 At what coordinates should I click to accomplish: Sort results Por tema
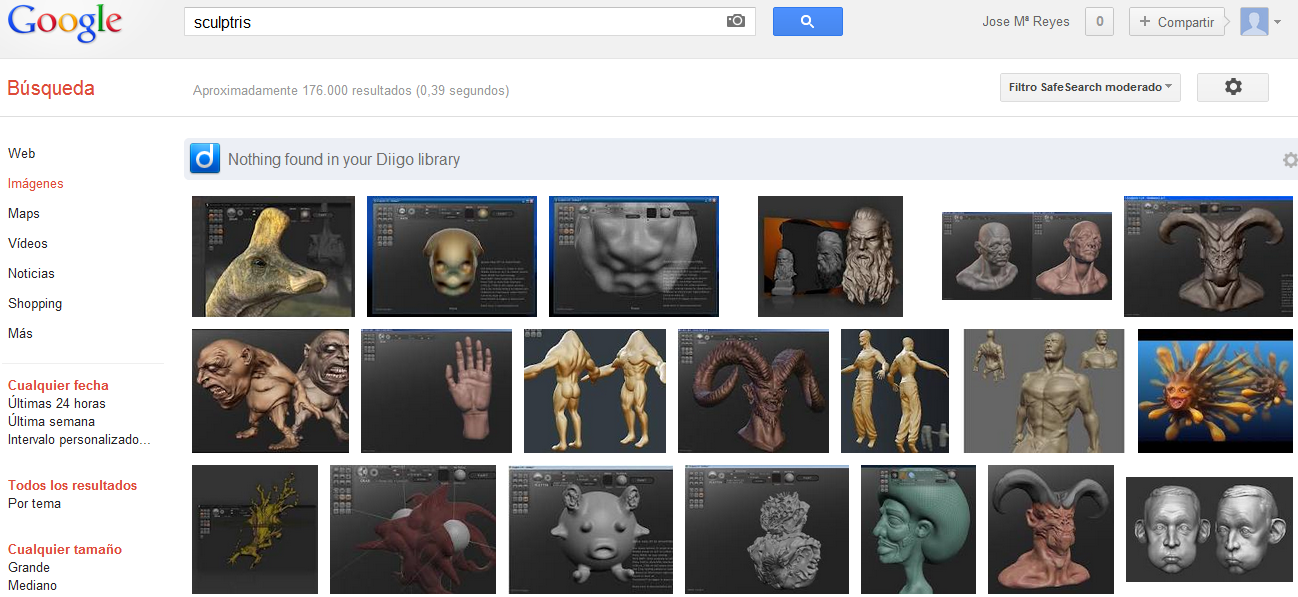(x=35, y=503)
